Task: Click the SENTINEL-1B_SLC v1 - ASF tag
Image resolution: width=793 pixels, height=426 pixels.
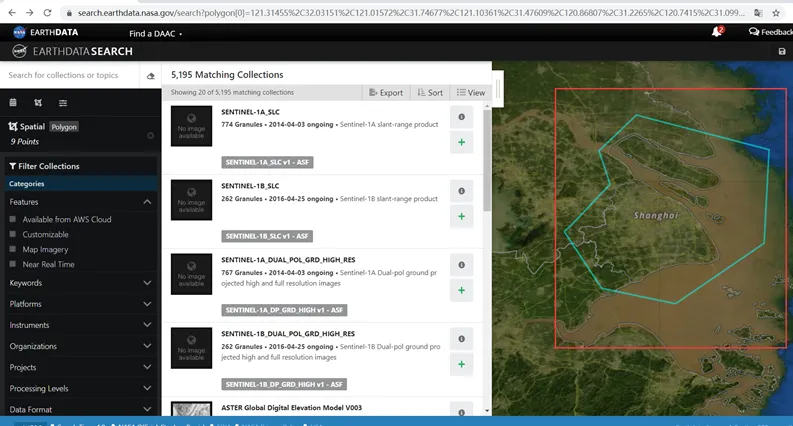Action: tap(267, 236)
